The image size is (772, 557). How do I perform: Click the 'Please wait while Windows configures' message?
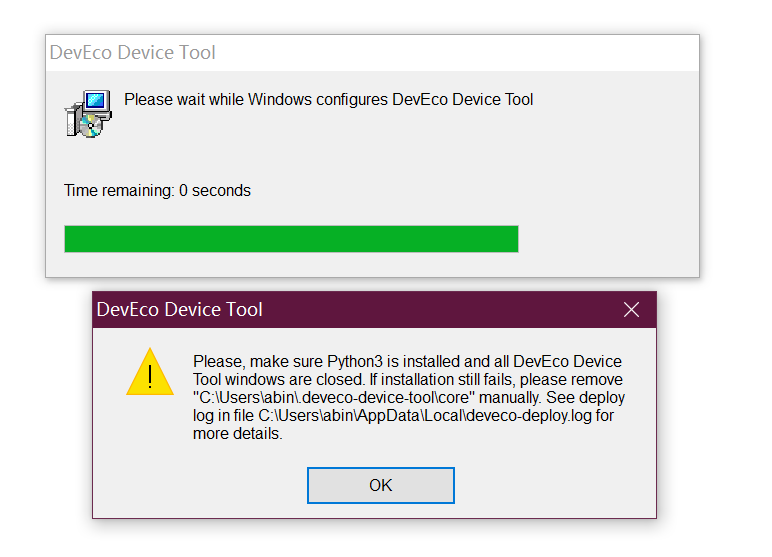point(328,100)
